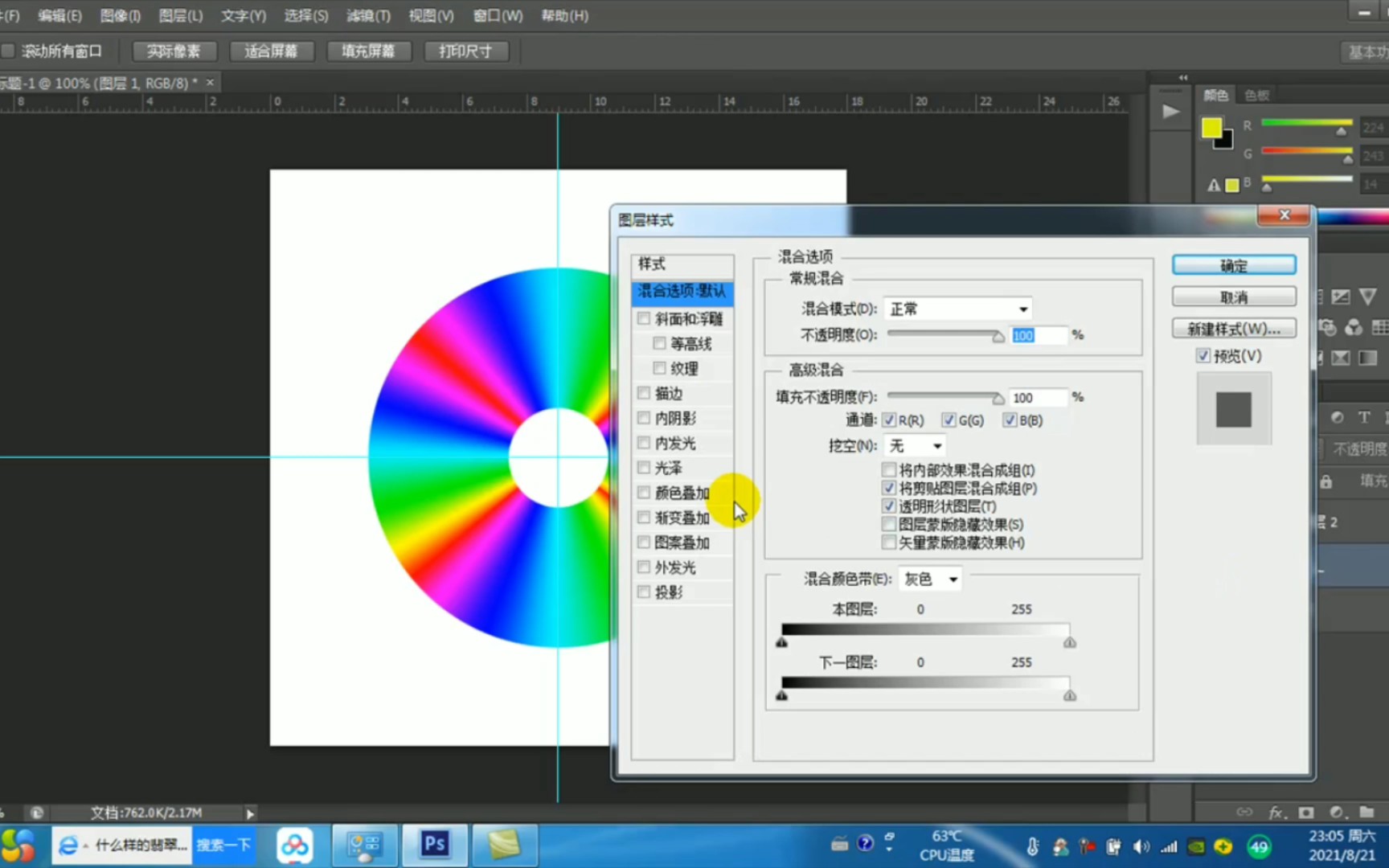This screenshot has height=868, width=1389.
Task: Click the opacity slider handle
Action: [998, 337]
